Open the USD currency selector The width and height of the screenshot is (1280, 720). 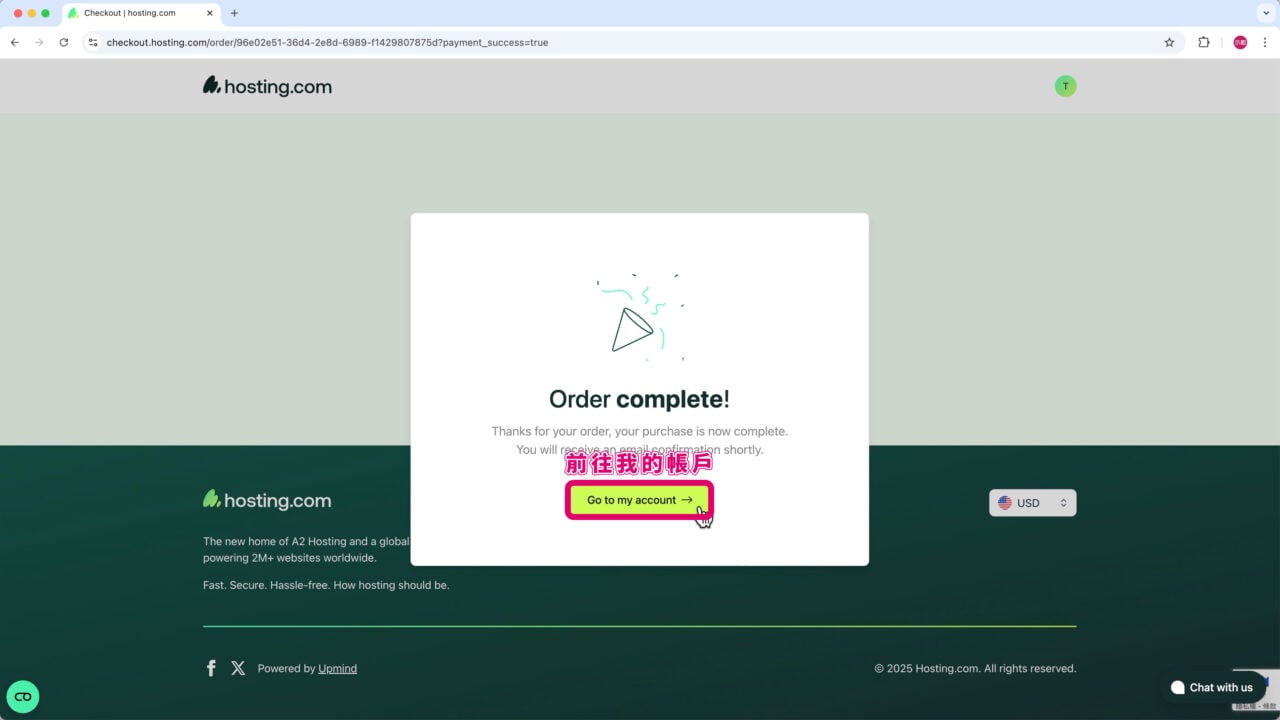click(x=1032, y=502)
